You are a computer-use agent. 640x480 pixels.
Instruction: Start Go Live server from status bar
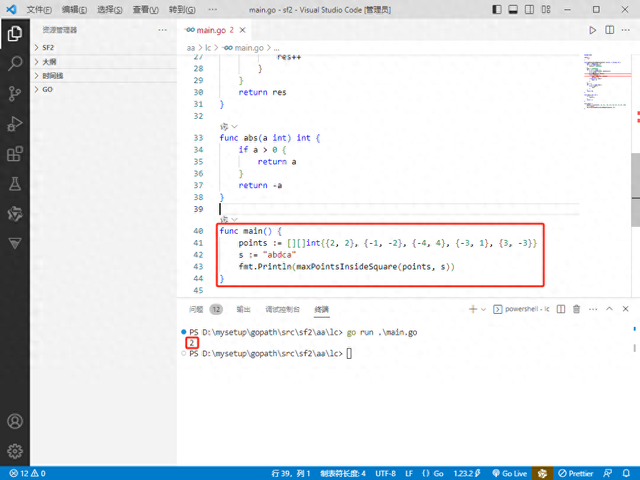tap(510, 473)
